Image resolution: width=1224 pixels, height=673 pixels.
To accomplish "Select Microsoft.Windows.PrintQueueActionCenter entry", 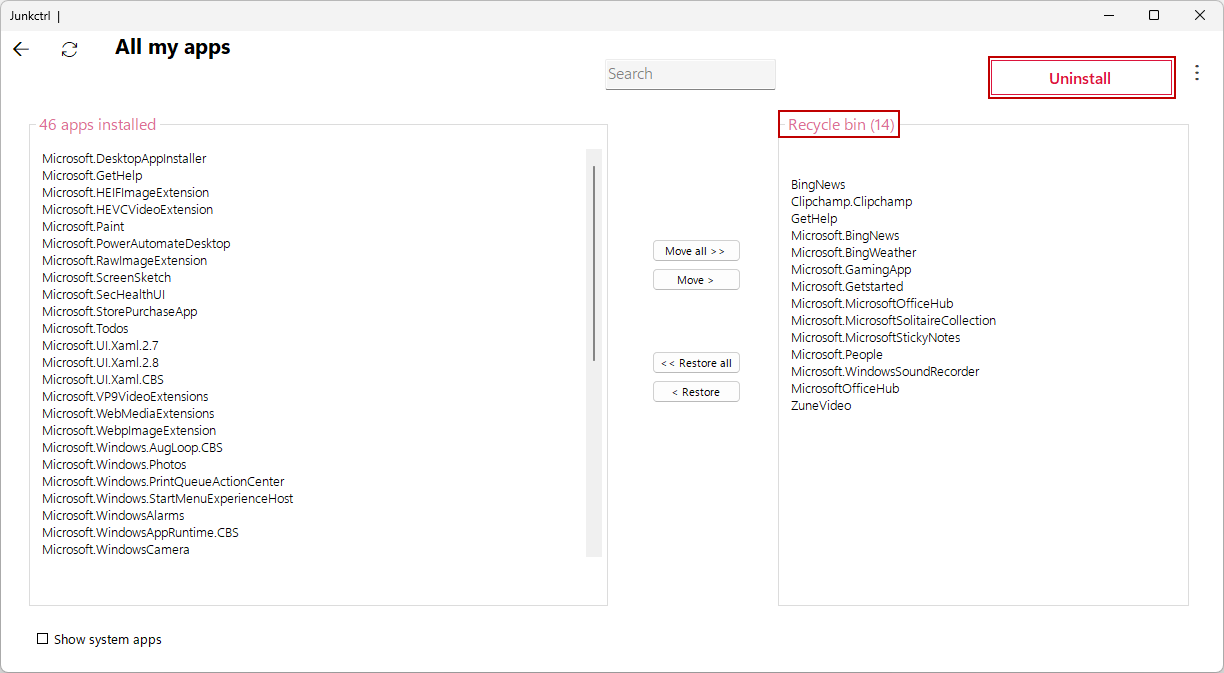I will coord(163,482).
